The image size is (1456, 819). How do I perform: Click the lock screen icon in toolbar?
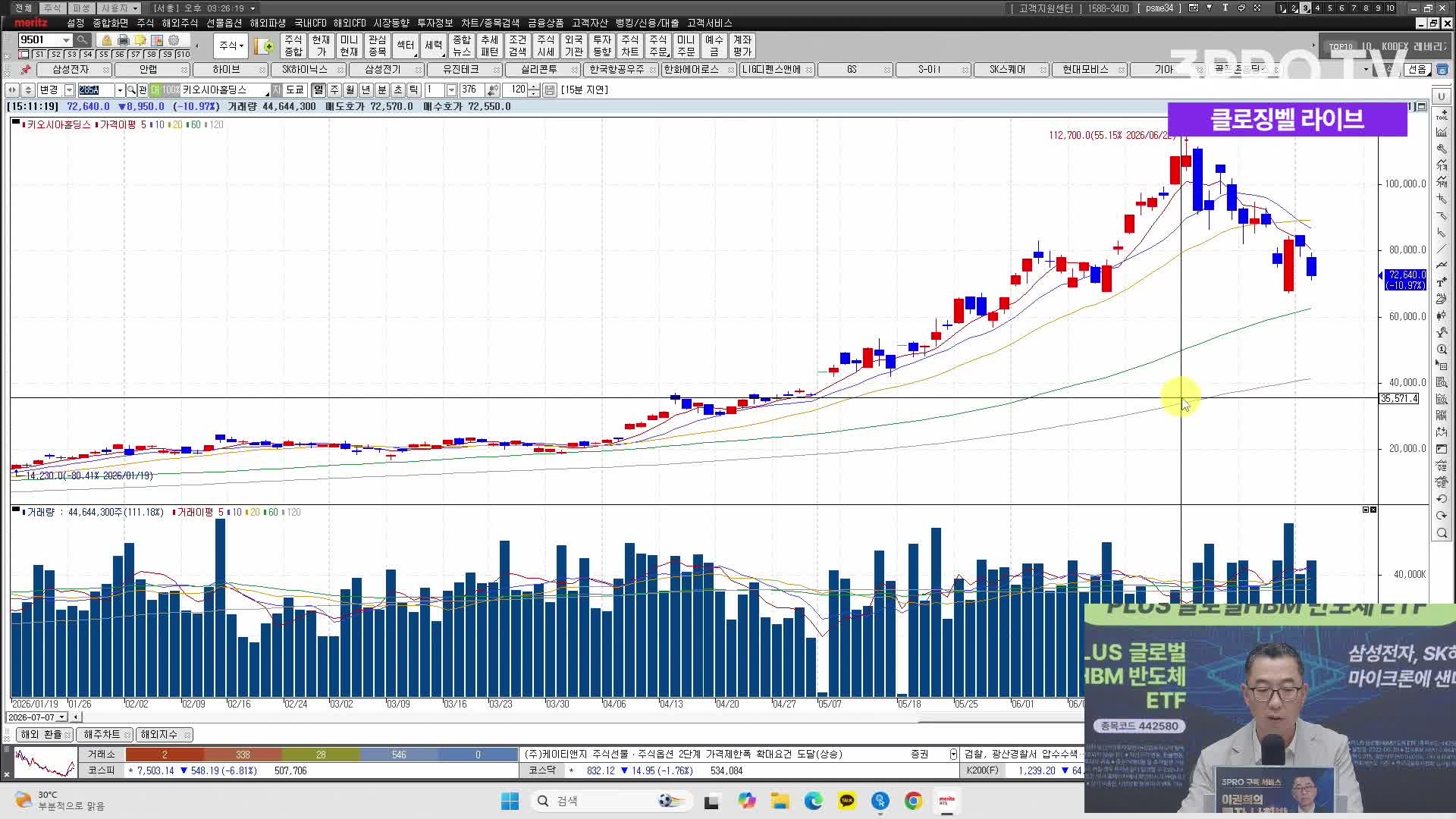[x=106, y=40]
